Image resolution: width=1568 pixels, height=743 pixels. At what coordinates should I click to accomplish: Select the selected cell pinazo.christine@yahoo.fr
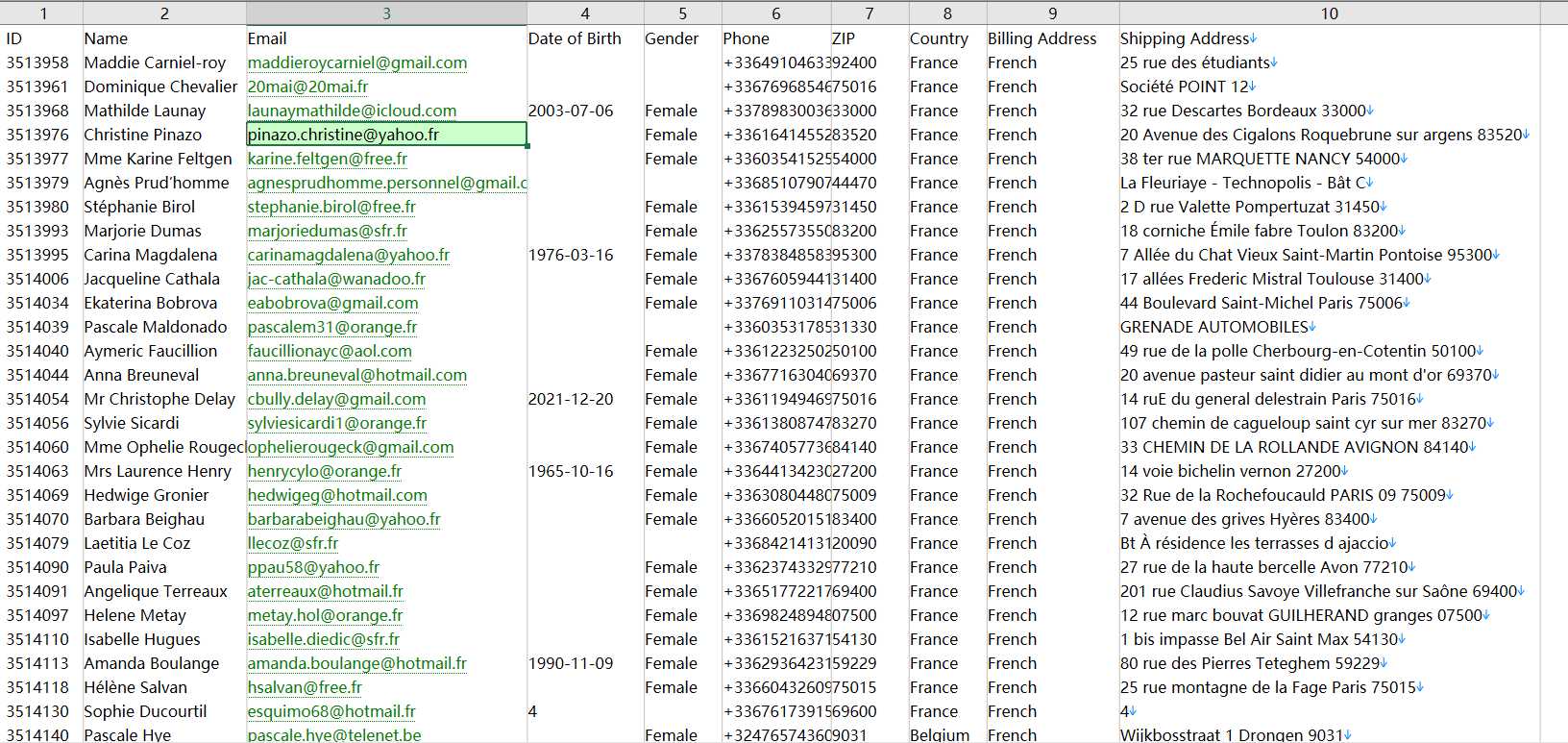pos(386,135)
